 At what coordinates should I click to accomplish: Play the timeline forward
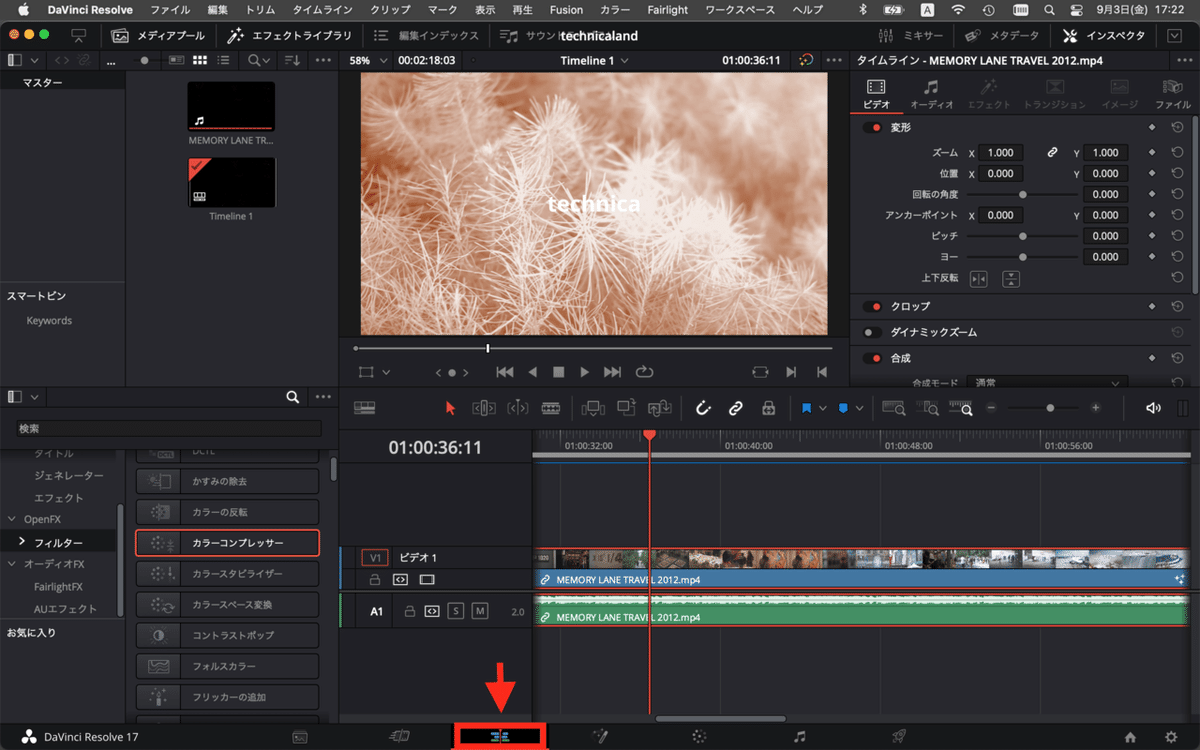(x=585, y=372)
